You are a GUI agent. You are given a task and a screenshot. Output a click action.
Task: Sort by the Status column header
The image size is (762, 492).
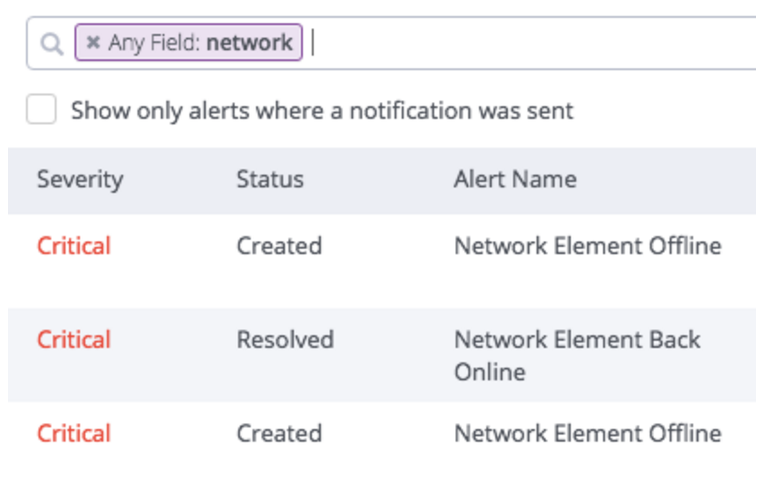point(270,179)
